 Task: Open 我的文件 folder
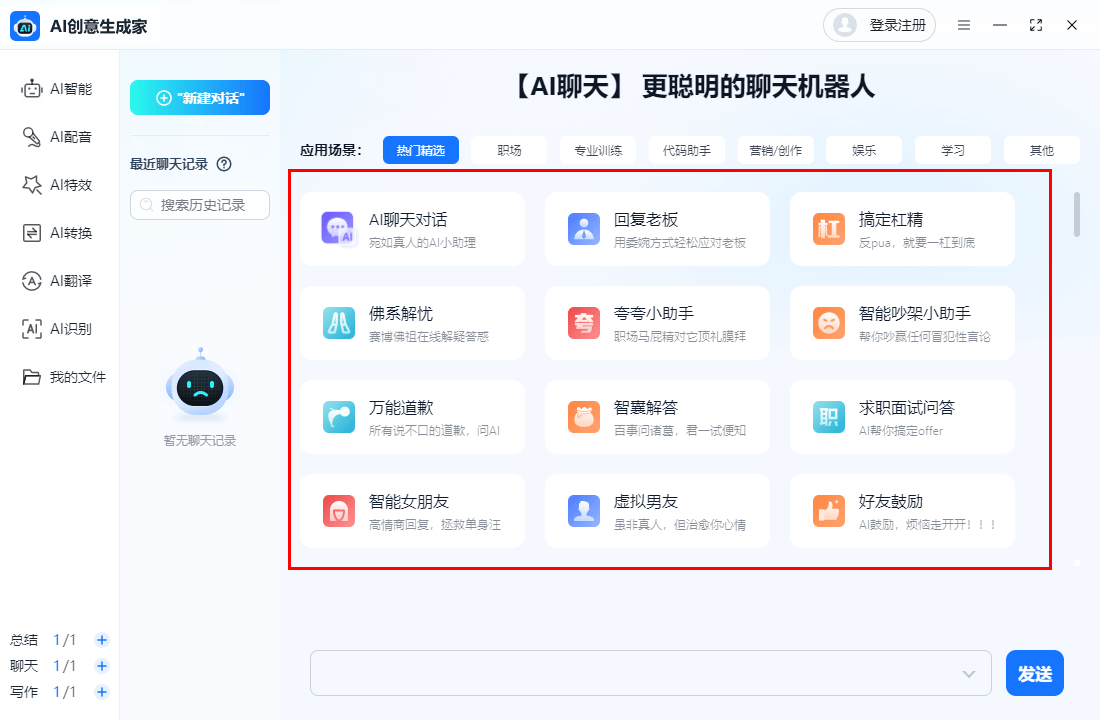pos(64,377)
